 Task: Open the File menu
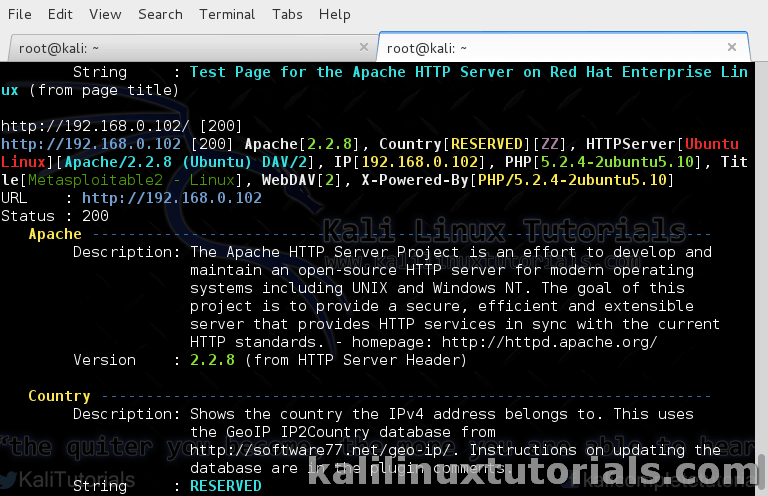(19, 14)
